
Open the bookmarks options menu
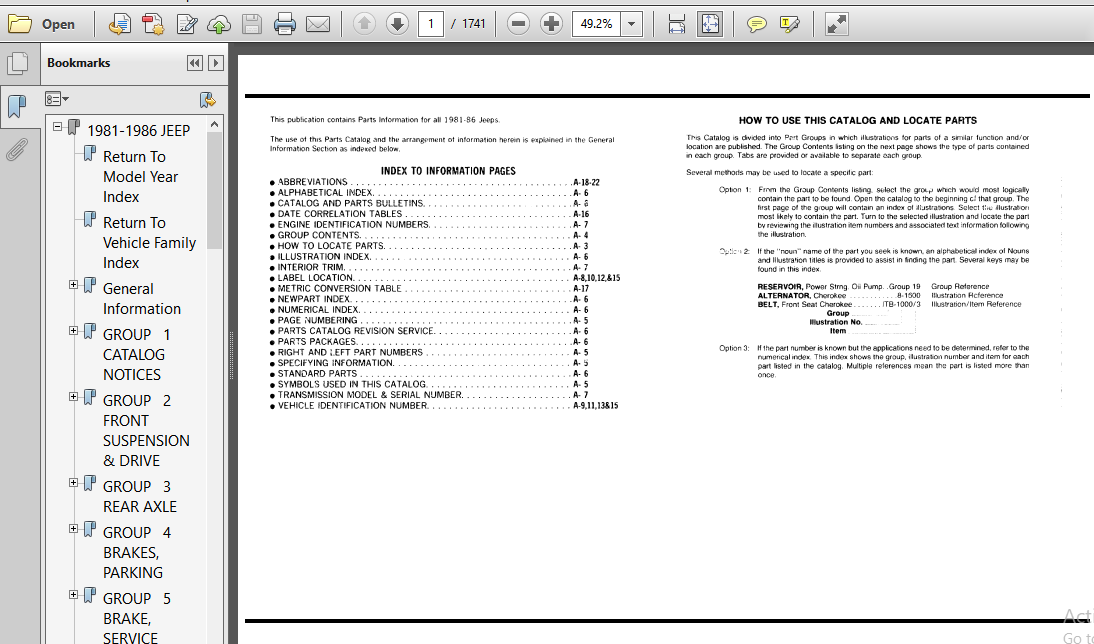pyautogui.click(x=57, y=99)
